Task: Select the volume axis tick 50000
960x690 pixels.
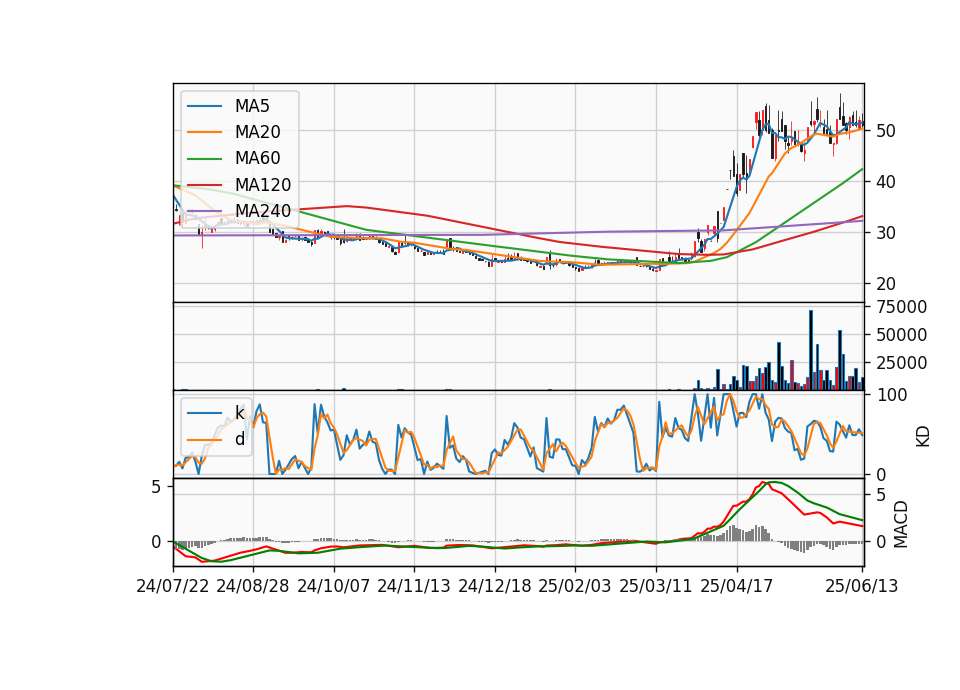Action: click(901, 335)
